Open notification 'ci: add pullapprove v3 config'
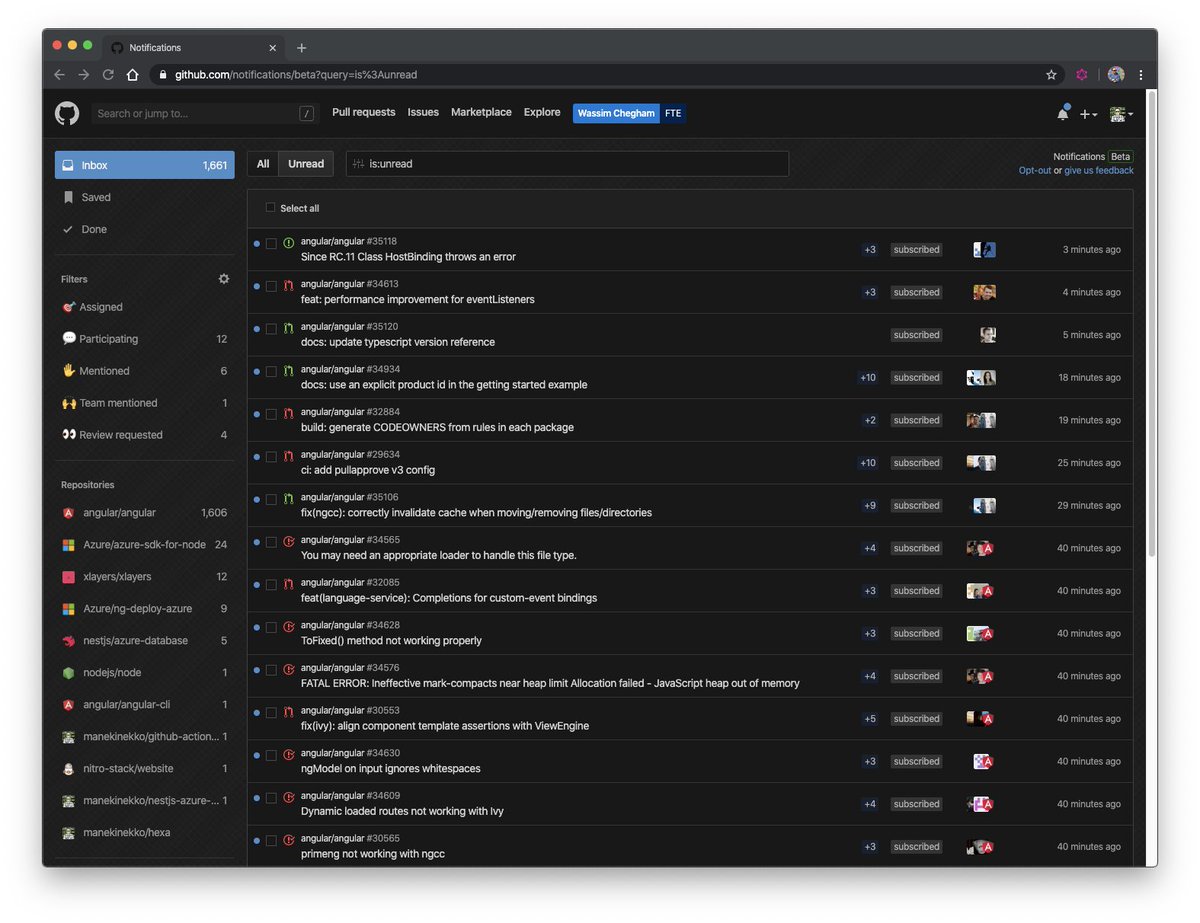 [x=368, y=470]
